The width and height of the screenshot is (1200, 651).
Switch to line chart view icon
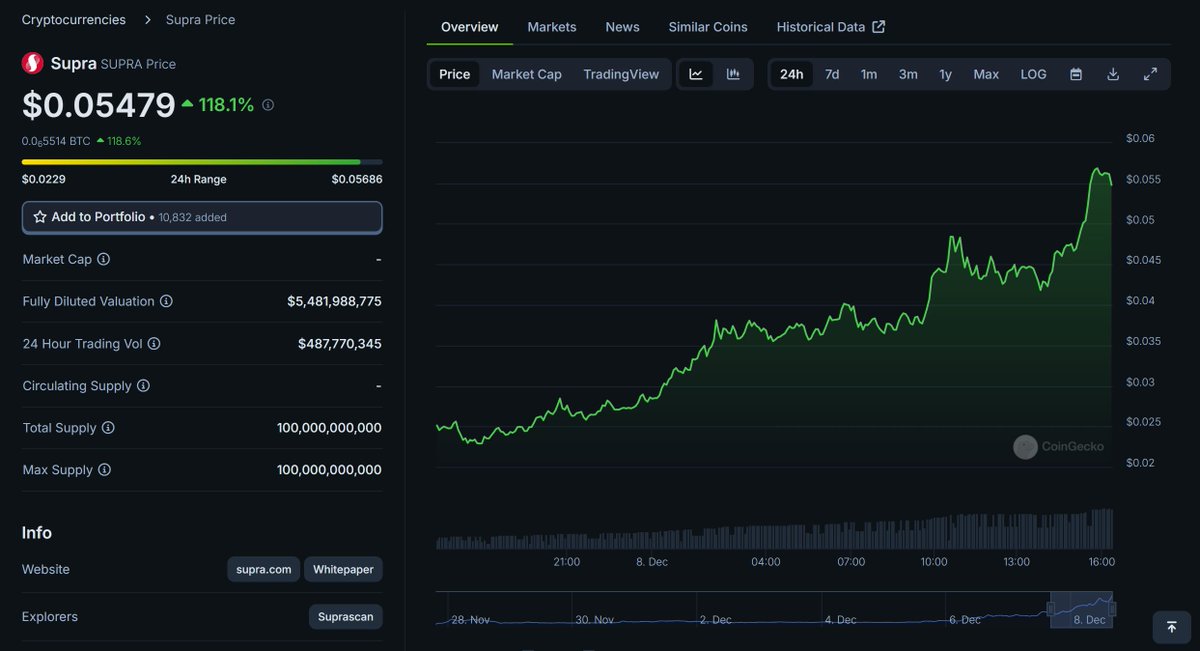(x=696, y=74)
